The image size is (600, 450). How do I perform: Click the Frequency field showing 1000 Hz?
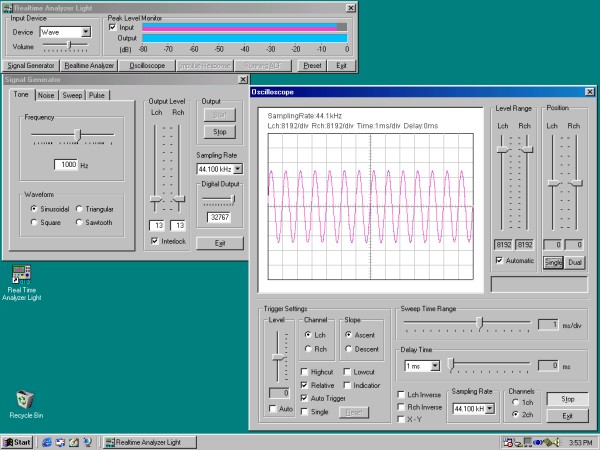pos(66,165)
